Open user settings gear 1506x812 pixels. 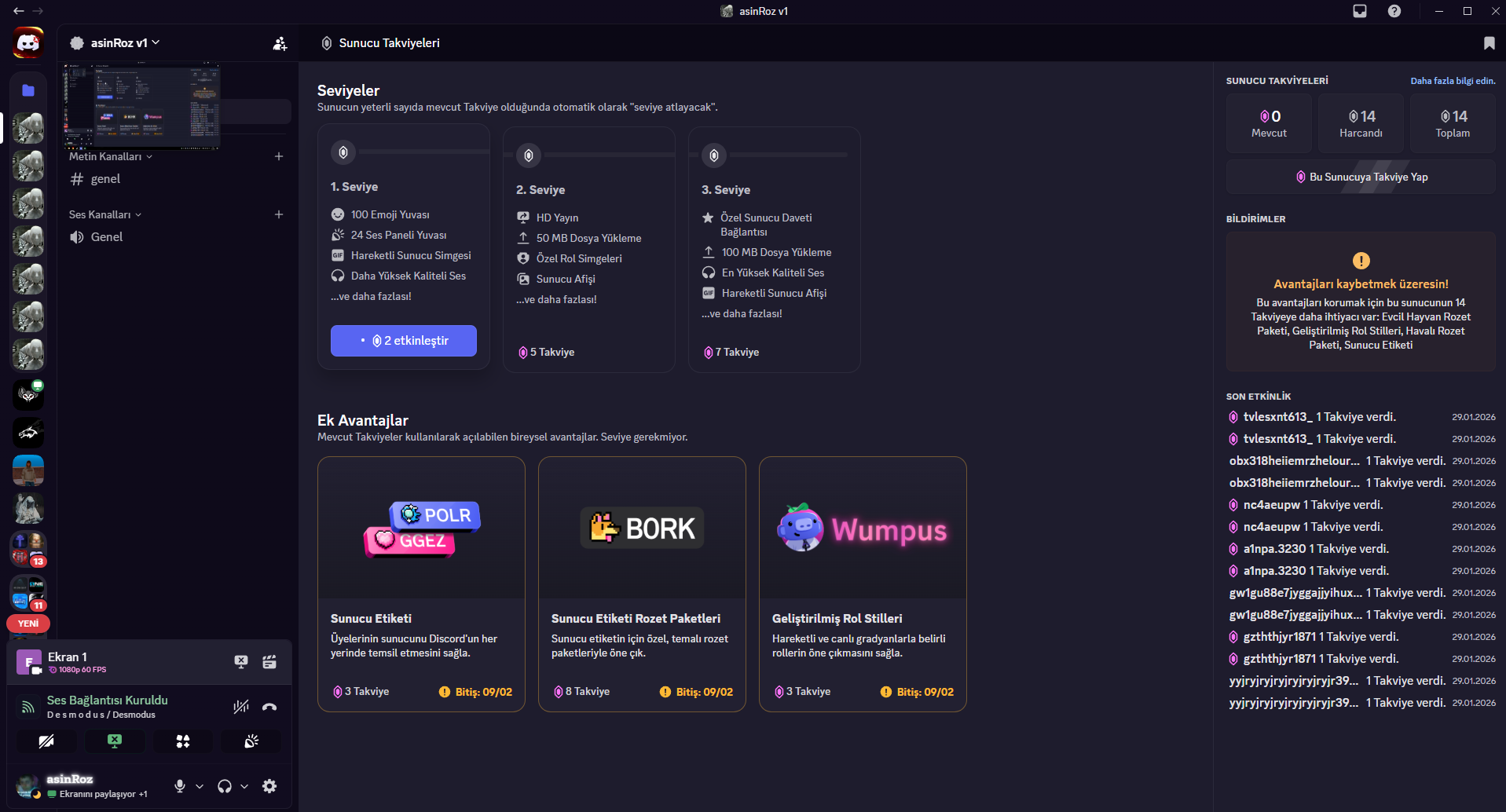[x=269, y=786]
